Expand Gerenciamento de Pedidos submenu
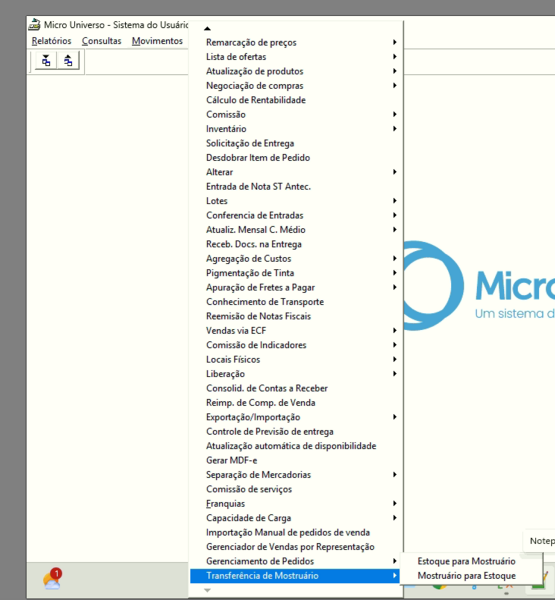555x600 pixels. click(296, 561)
